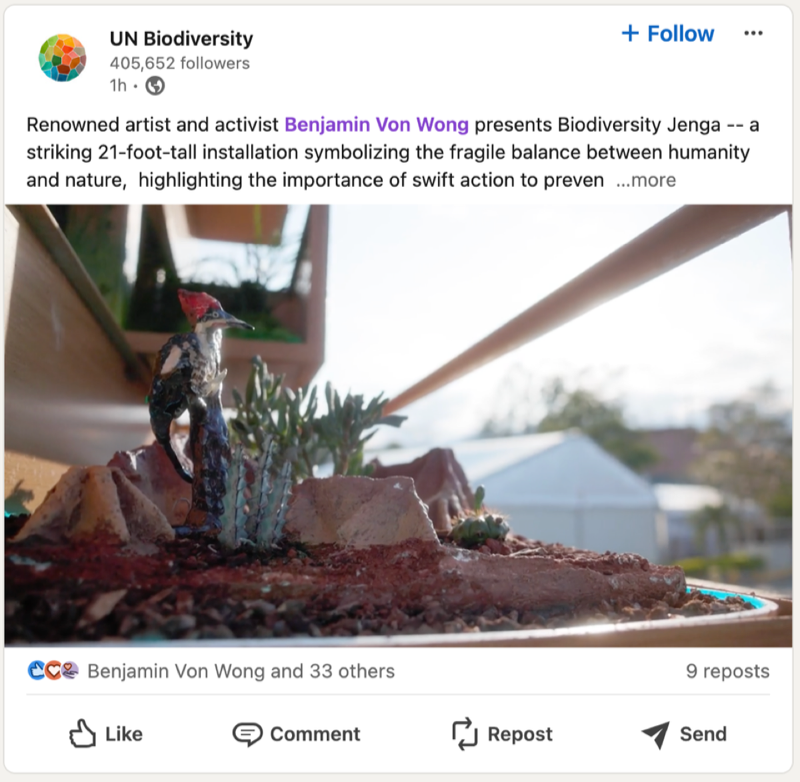Screen dimensions: 800x782
Task: Click the UN Biodiversity mosaic logo avatar
Action: pos(62,57)
